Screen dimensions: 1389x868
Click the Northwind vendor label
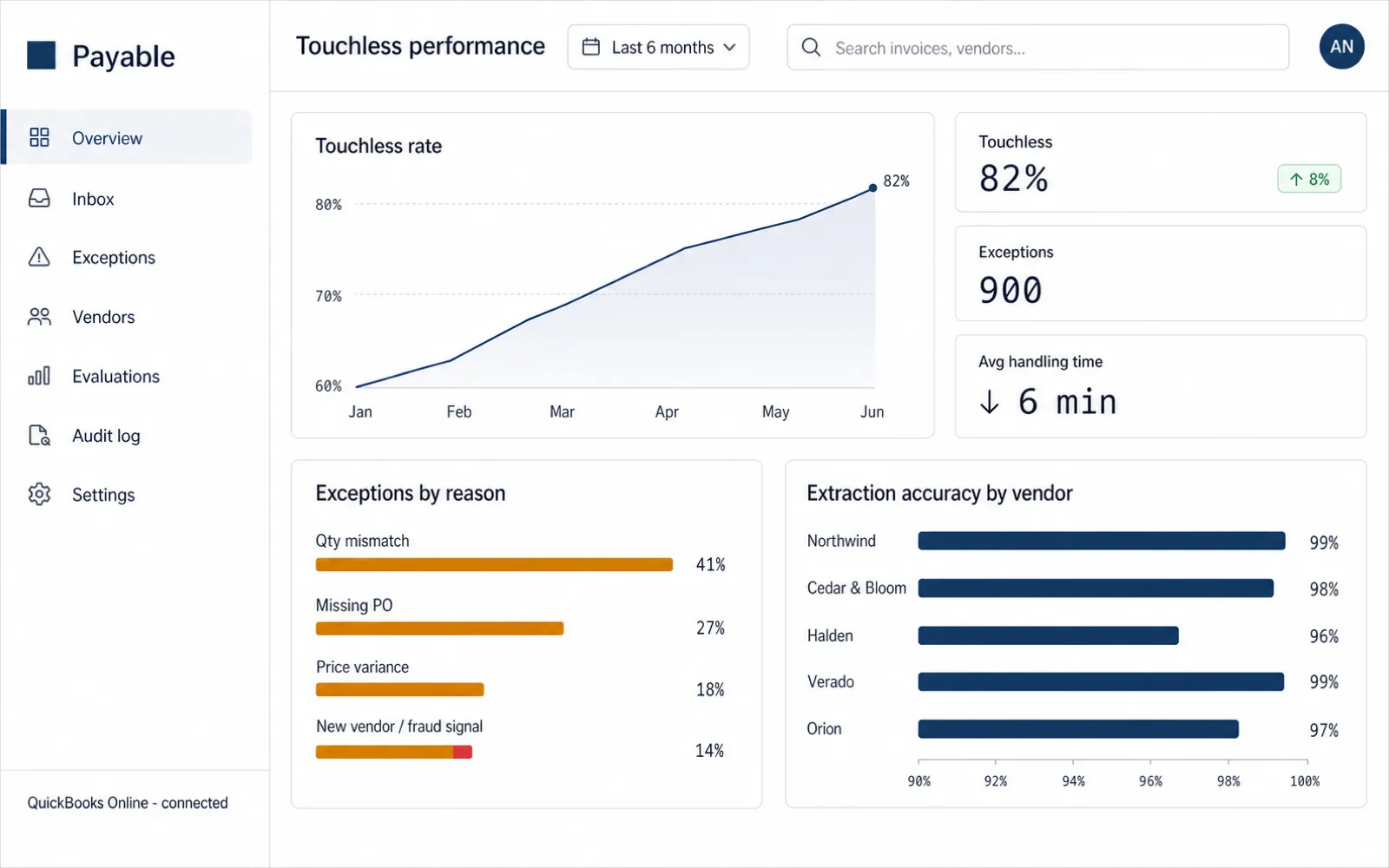click(841, 541)
